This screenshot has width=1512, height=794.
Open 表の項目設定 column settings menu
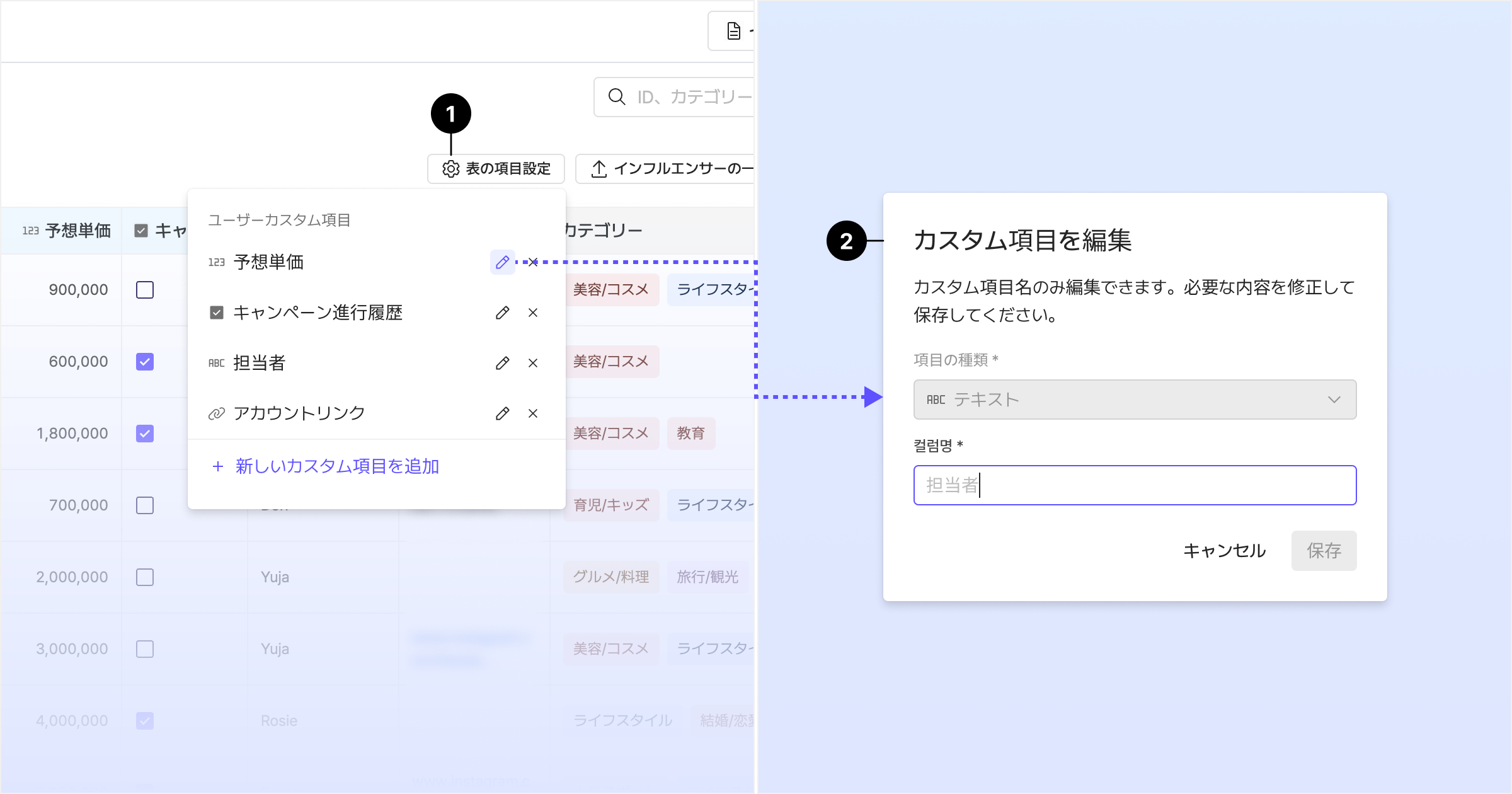tap(496, 169)
